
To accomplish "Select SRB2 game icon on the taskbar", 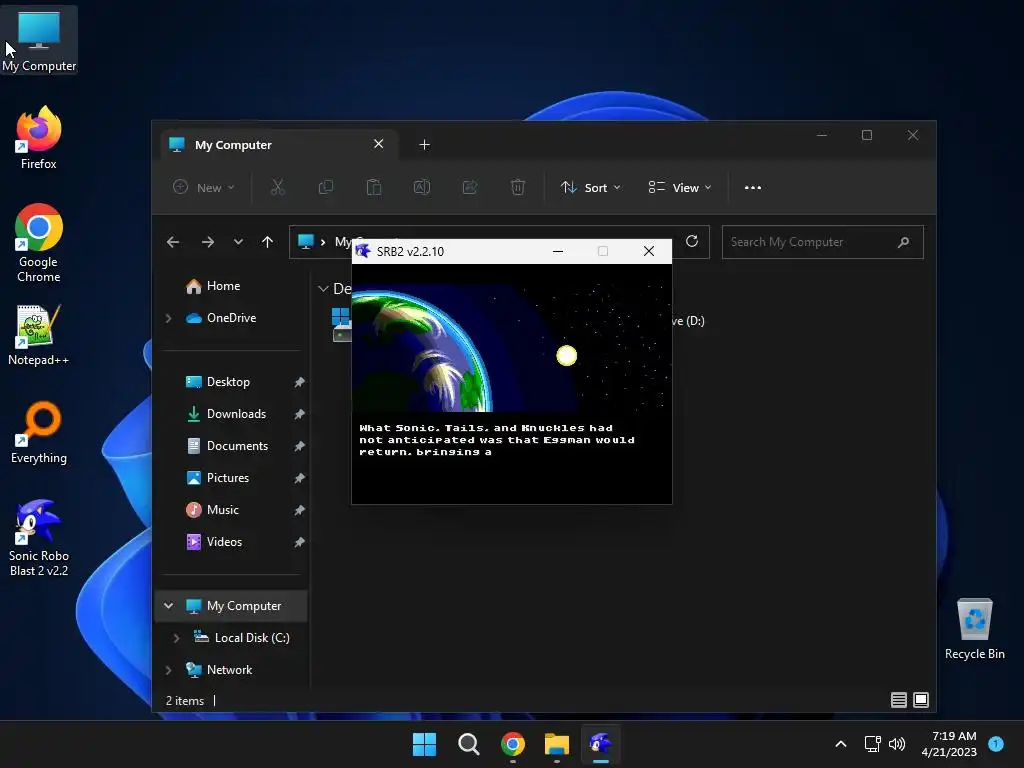I will (x=600, y=744).
